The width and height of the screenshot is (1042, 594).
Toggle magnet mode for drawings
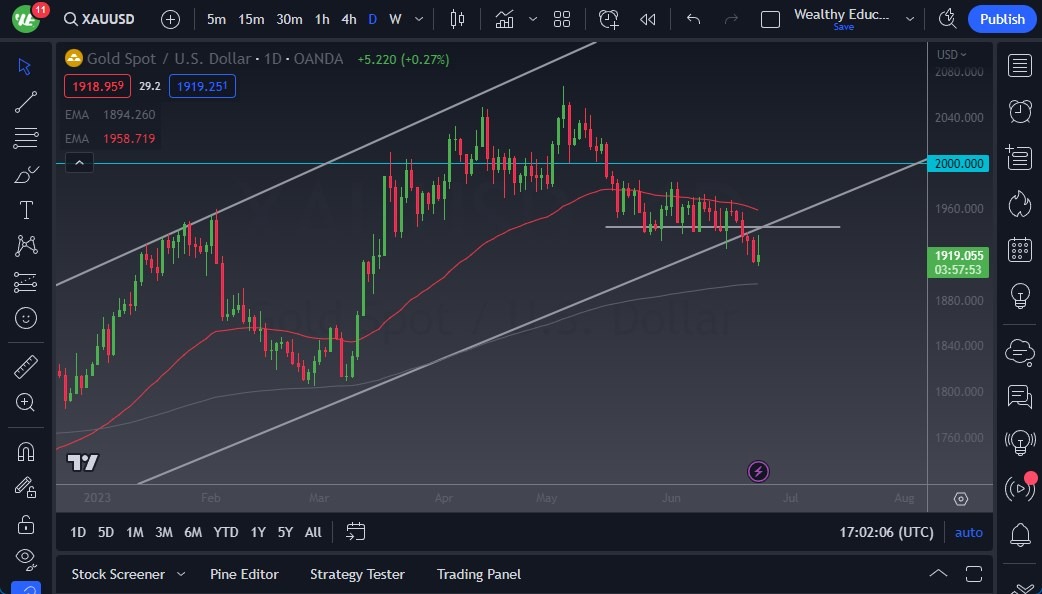(25, 452)
